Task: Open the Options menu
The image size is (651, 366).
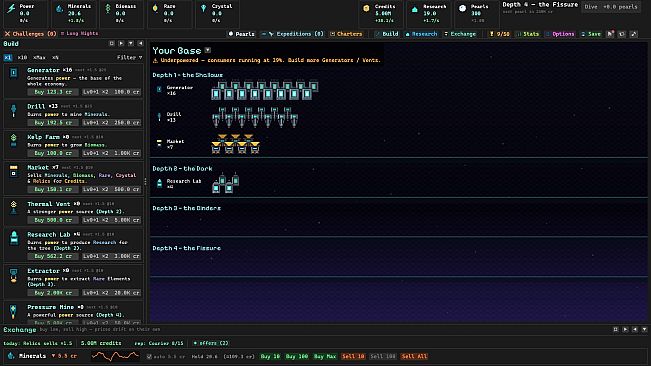Action: point(560,34)
